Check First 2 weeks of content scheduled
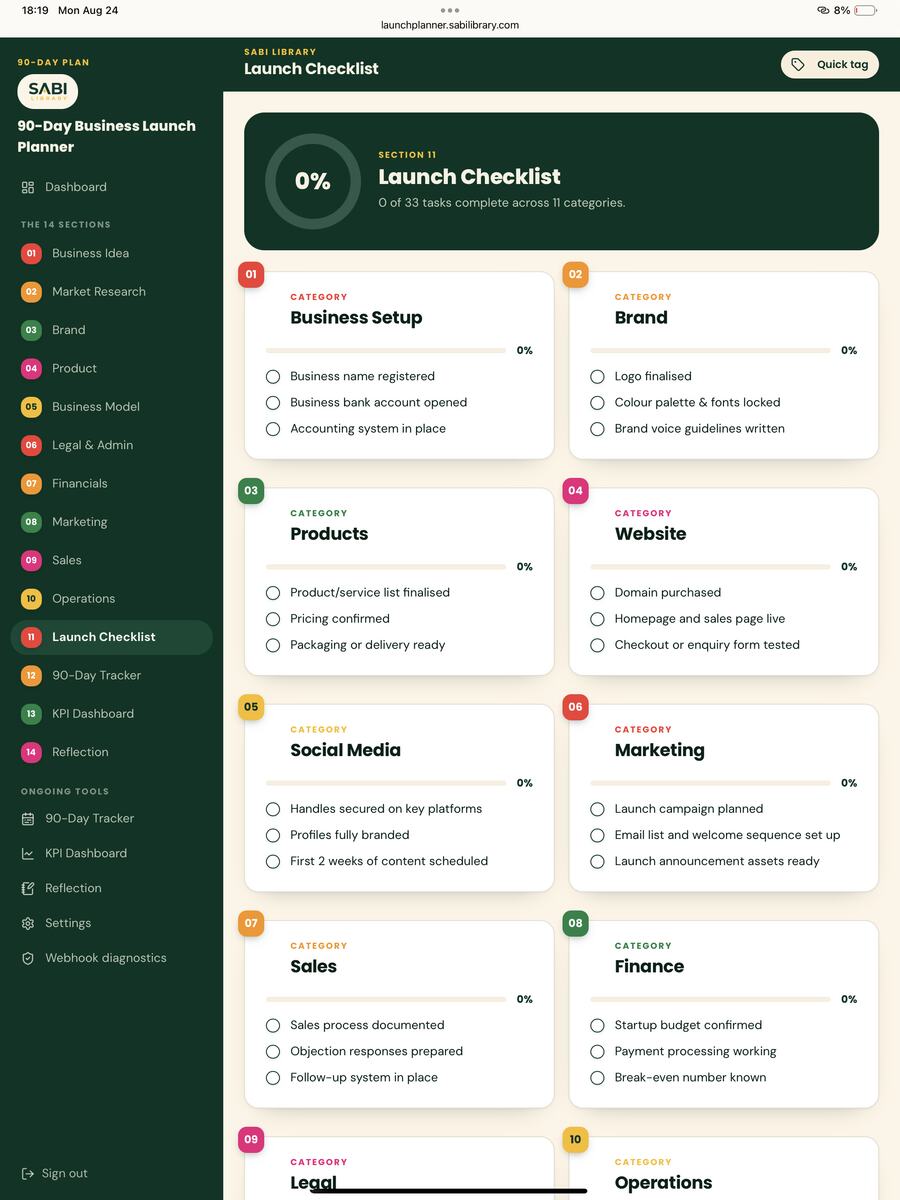This screenshot has width=900, height=1200. (273, 861)
